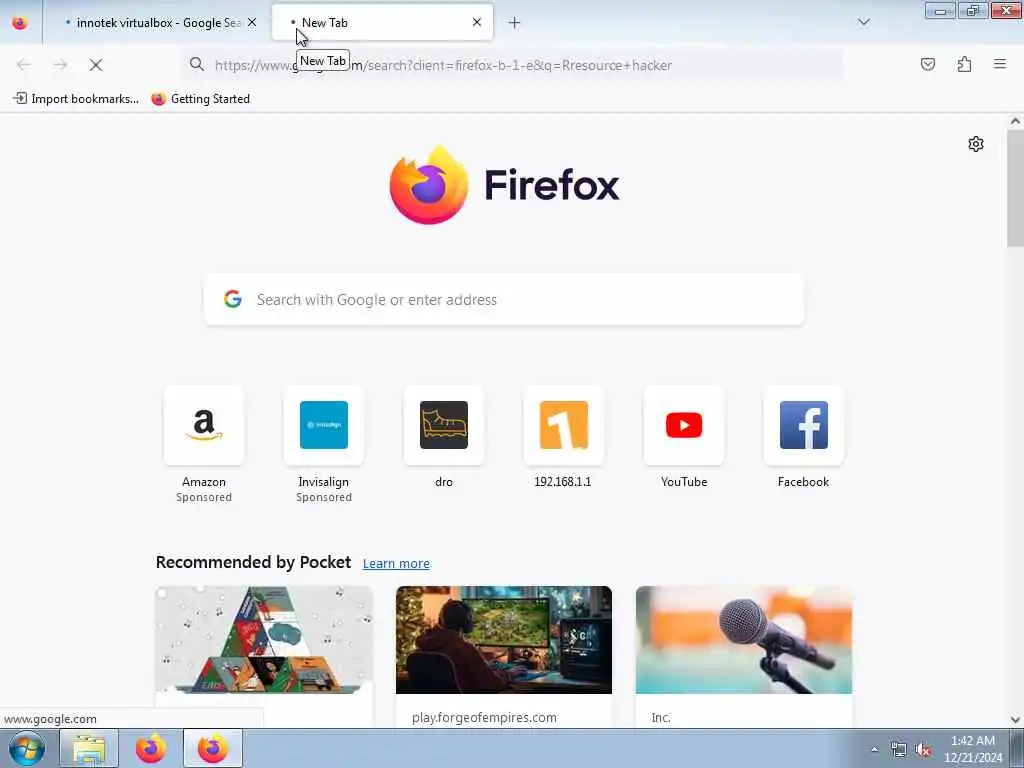Expand the list all tabs chevron

click(x=863, y=22)
